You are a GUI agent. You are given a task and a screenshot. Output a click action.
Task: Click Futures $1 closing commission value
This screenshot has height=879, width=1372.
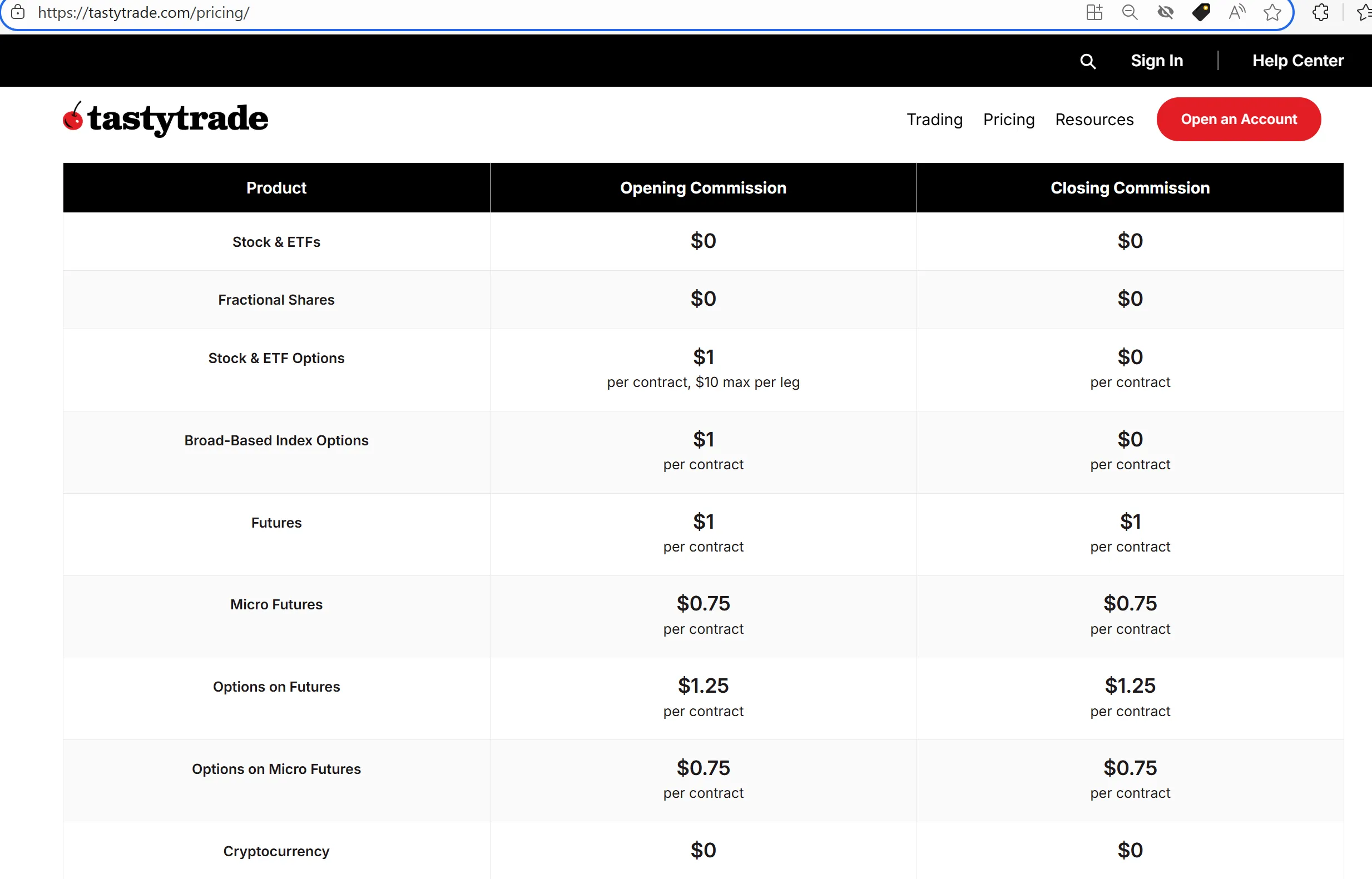(x=1130, y=521)
